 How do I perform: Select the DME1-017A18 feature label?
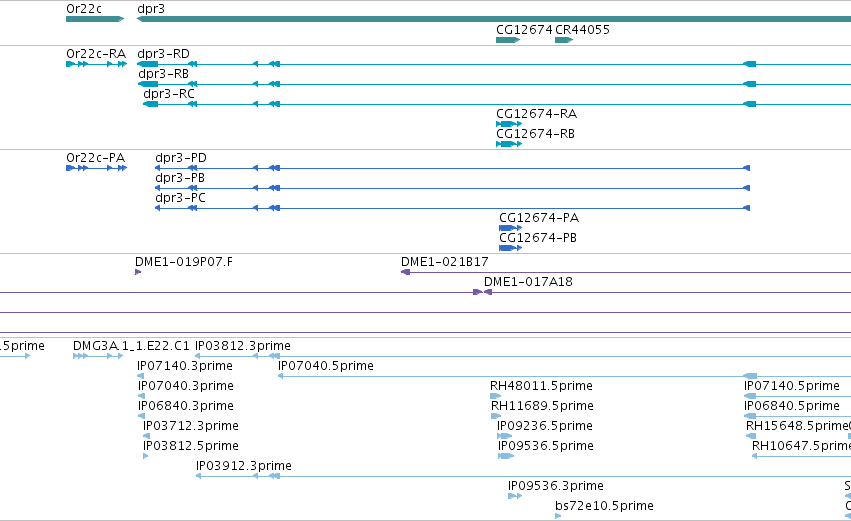tap(528, 282)
